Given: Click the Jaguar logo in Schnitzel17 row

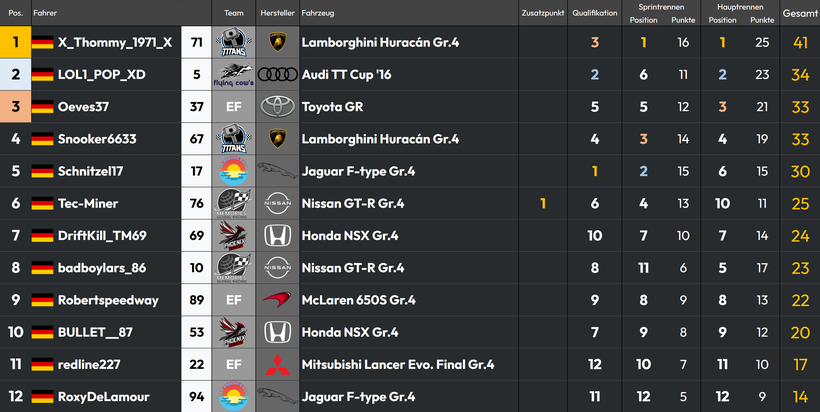Looking at the screenshot, I should (278, 170).
